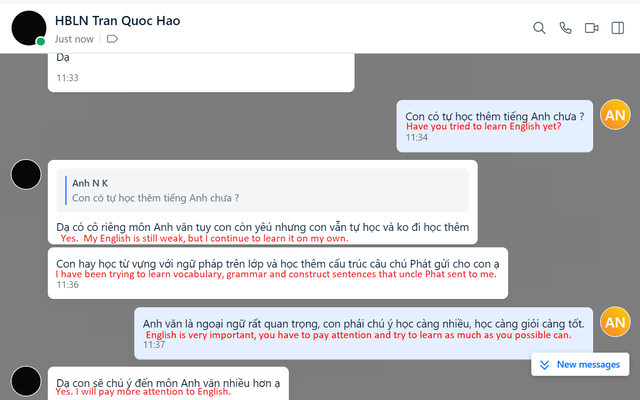Click the 11:37 timestamp
Image resolution: width=640 pixels, height=400 pixels.
point(154,344)
